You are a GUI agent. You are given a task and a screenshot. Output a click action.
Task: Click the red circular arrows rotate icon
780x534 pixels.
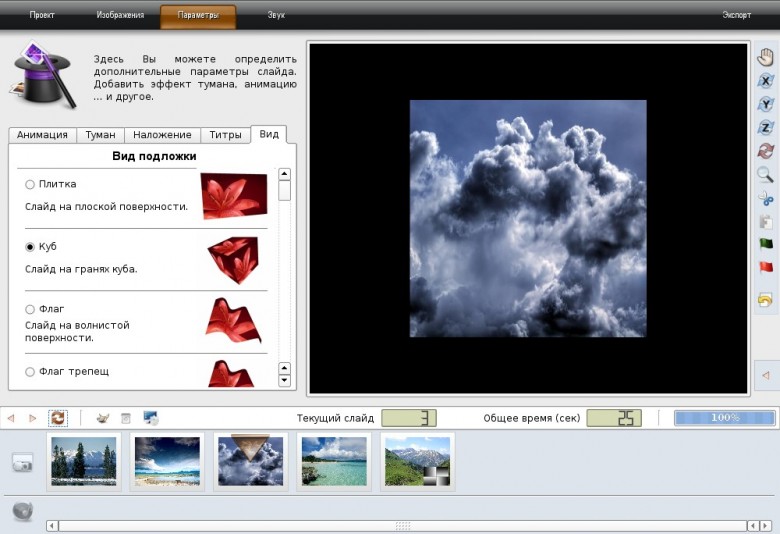pyautogui.click(x=766, y=151)
